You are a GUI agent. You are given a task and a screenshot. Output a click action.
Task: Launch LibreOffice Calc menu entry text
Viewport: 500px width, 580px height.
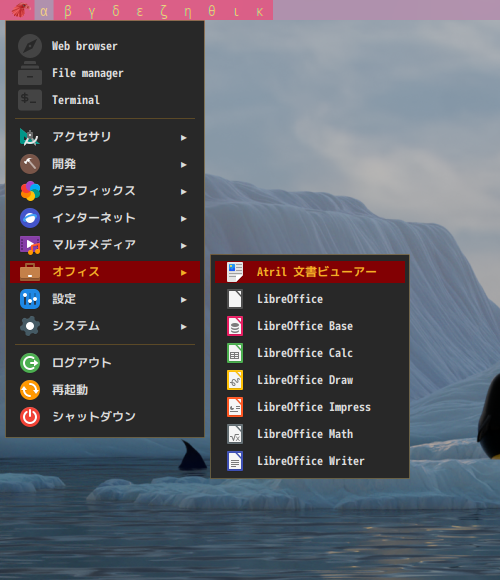pyautogui.click(x=305, y=353)
